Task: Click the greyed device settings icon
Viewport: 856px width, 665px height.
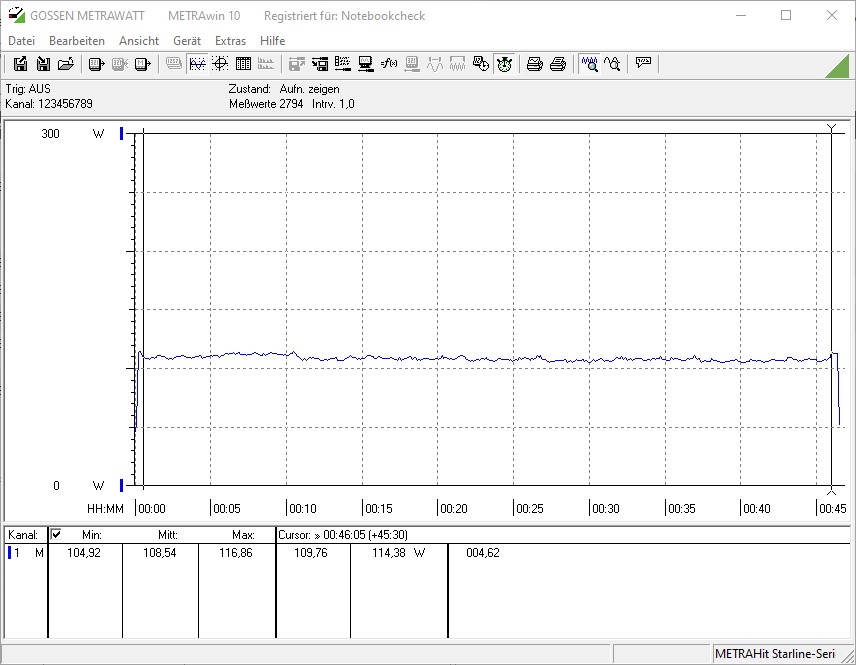Action: pyautogui.click(x=412, y=64)
